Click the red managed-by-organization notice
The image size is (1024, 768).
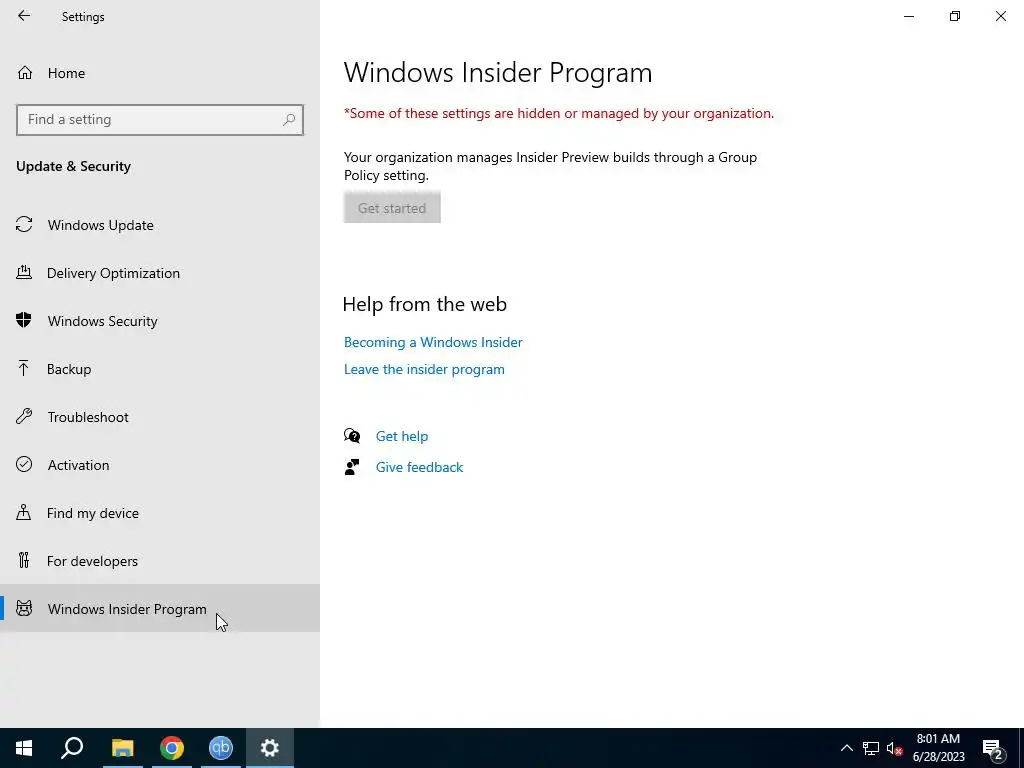click(x=559, y=114)
